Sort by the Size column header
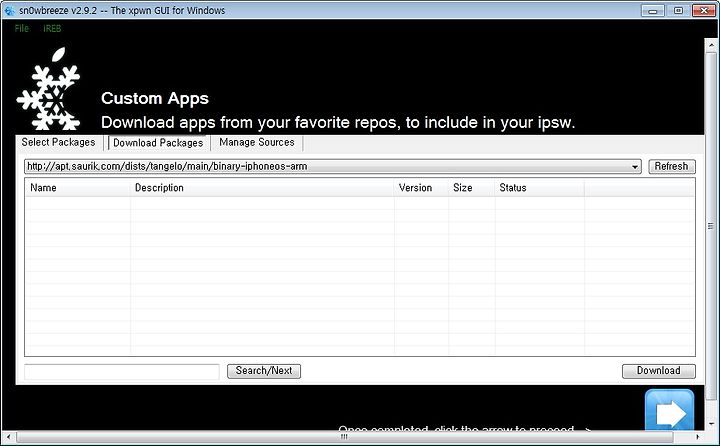Screen dimensions: 720x446 pyautogui.click(x=472, y=188)
